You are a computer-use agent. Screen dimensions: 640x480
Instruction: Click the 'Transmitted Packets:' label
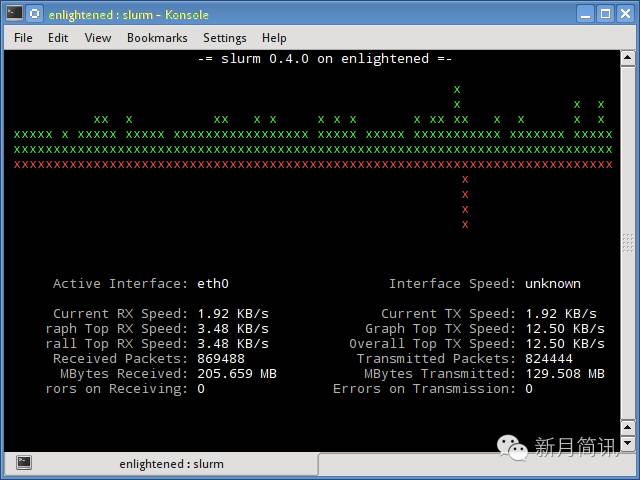[x=436, y=359]
